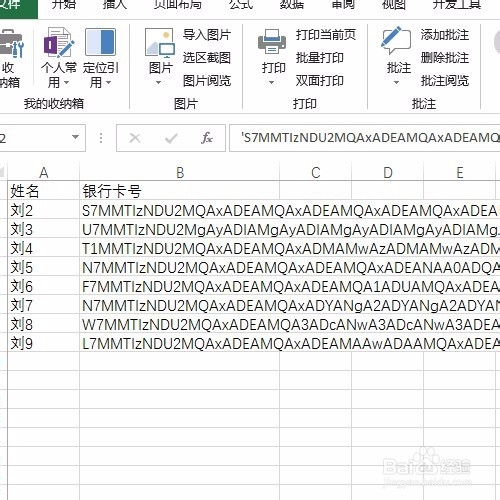Select cell containing 刘9
This screenshot has height=500, width=500.
pyautogui.click(x=43, y=343)
